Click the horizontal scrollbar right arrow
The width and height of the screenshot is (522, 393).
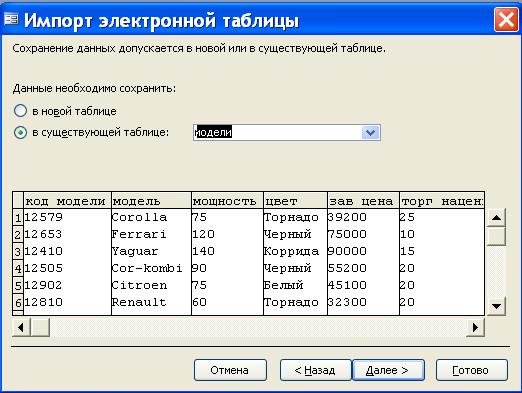[x=475, y=327]
